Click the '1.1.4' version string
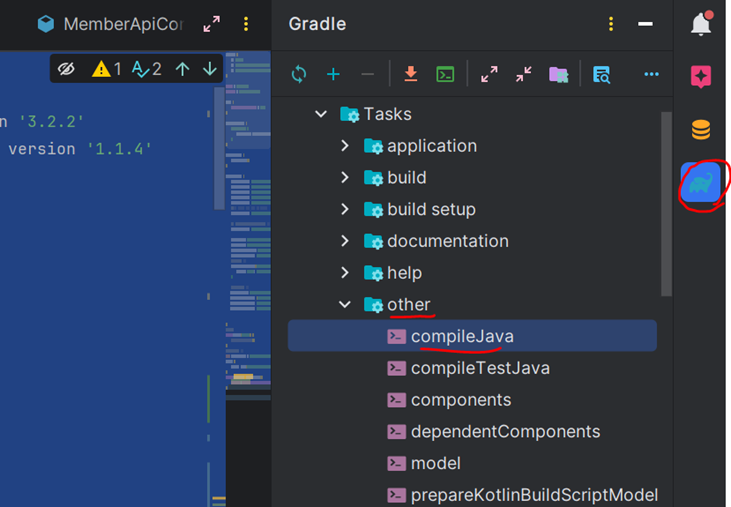The height and width of the screenshot is (507, 731). tap(120, 149)
